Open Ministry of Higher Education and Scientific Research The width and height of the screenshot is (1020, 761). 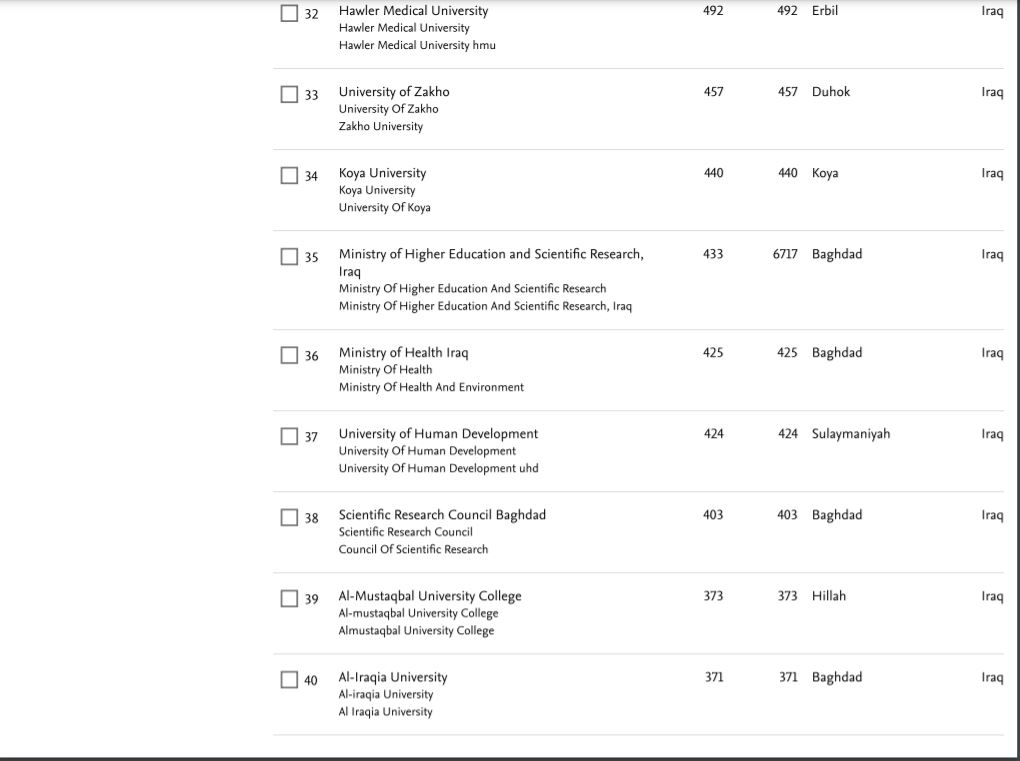[x=491, y=263]
